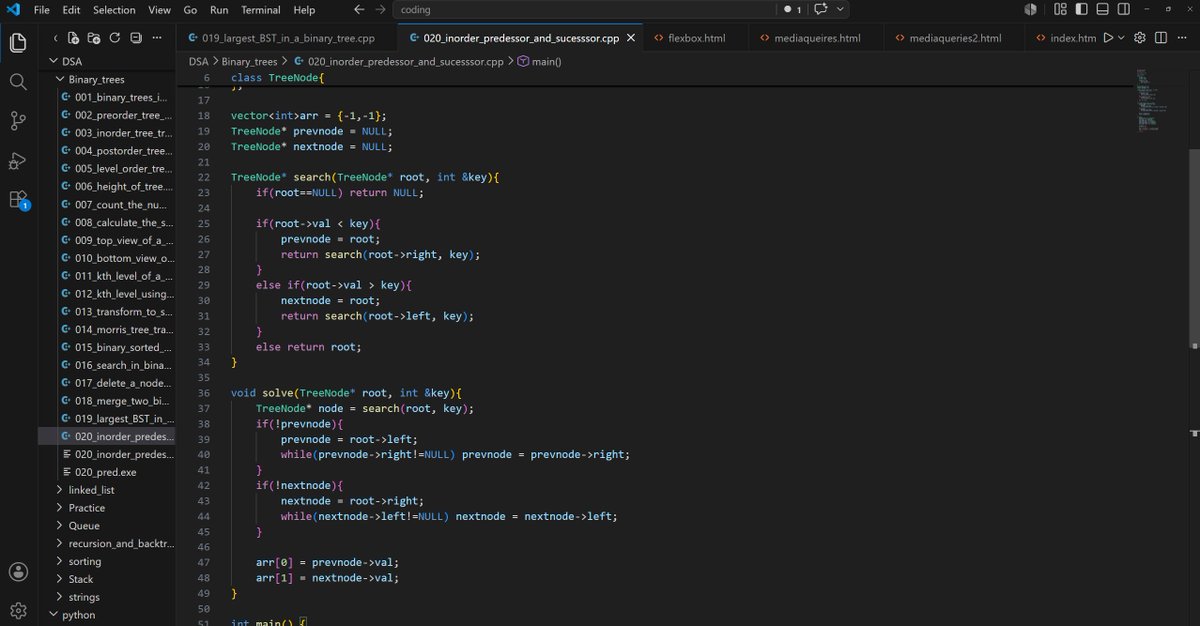Collapse all folders in Explorer
Image resolution: width=1200 pixels, height=626 pixels.
[x=134, y=38]
